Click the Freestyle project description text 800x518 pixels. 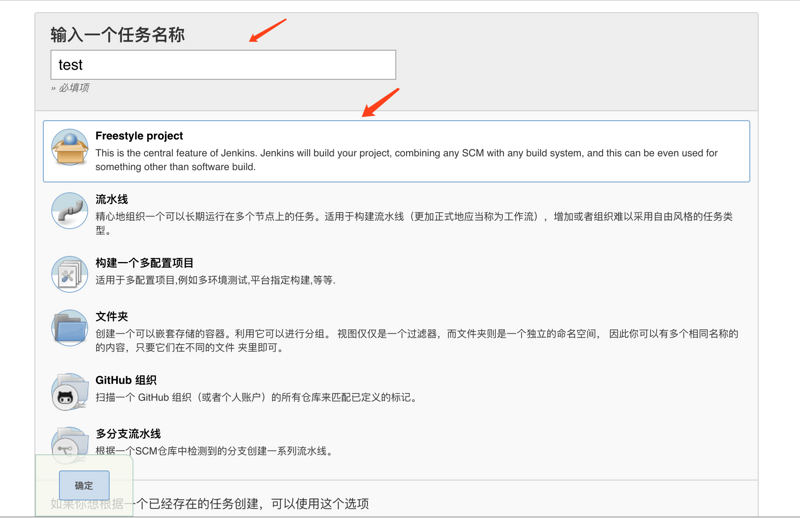[407, 160]
